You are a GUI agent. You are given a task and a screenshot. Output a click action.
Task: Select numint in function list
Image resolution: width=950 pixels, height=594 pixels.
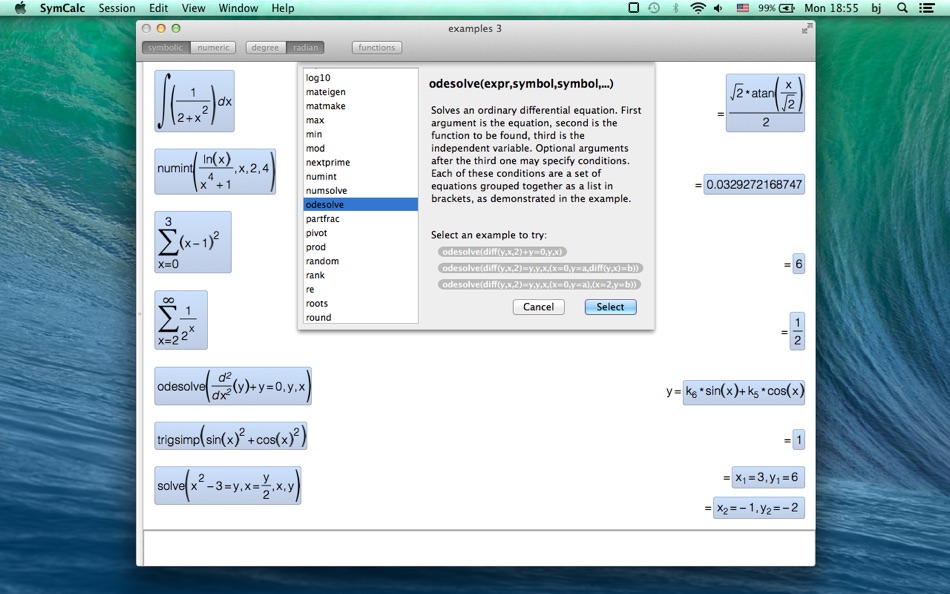360,176
